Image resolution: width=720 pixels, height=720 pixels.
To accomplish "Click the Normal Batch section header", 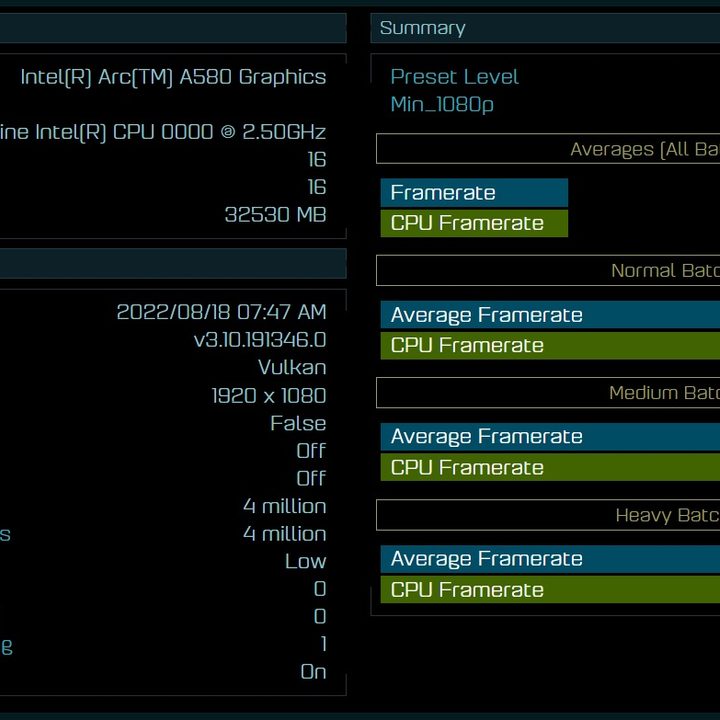I will point(548,270).
